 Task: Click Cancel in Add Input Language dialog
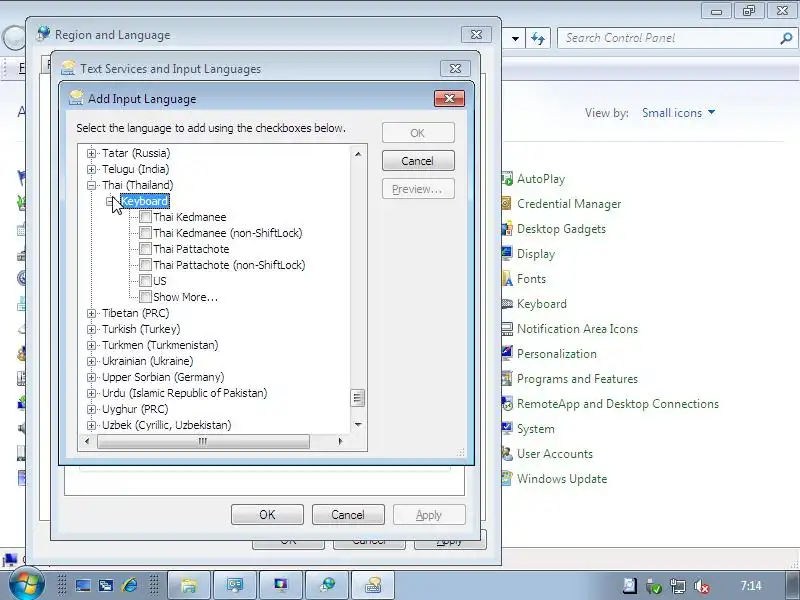(418, 161)
